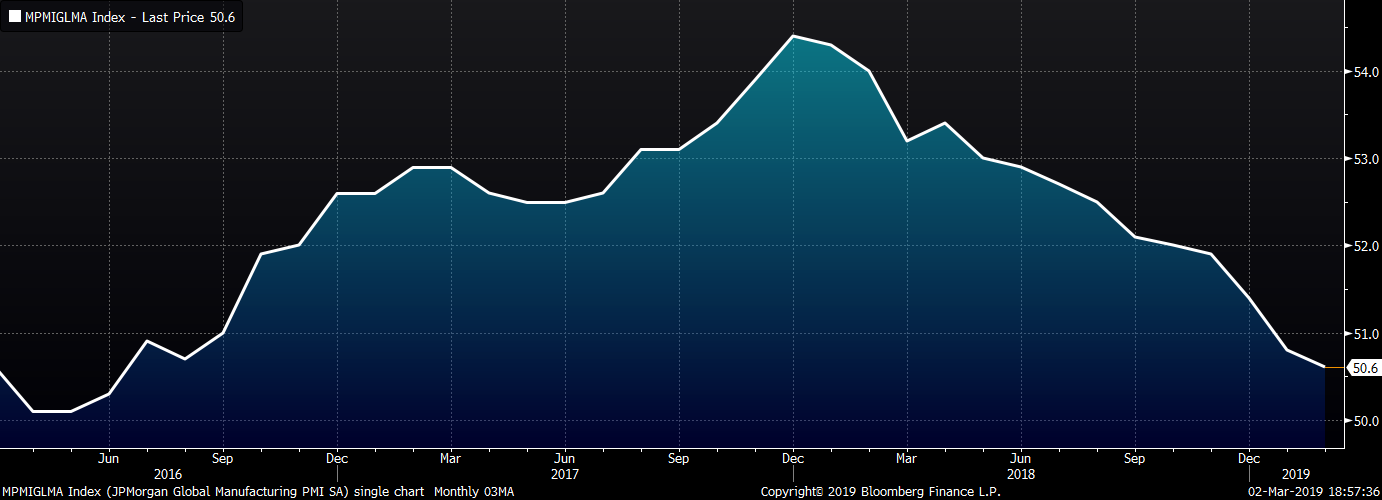
Task: Click the JPMorgan Global Manufacturing PMI SA footer description
Action: tap(258, 491)
